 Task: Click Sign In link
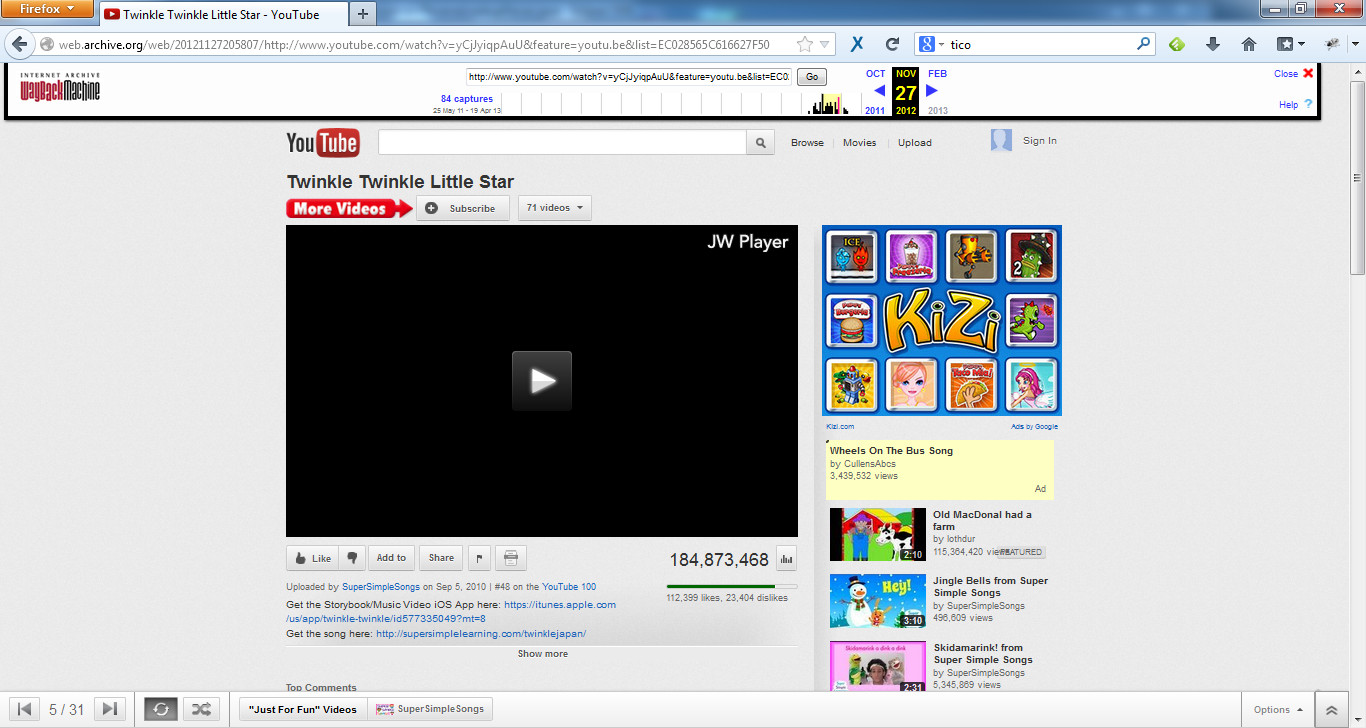coord(1040,141)
